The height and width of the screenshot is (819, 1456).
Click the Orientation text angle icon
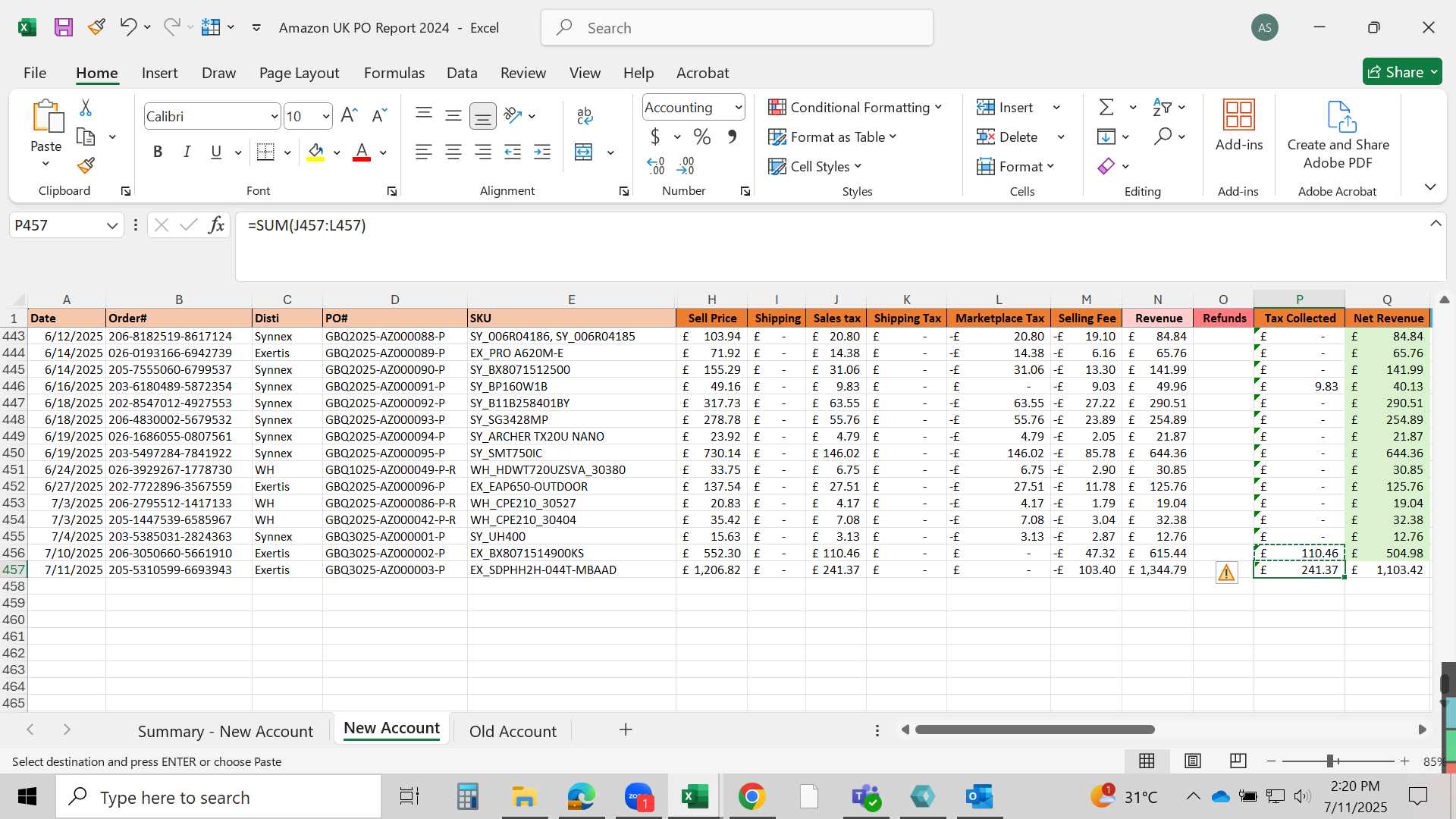tap(513, 115)
